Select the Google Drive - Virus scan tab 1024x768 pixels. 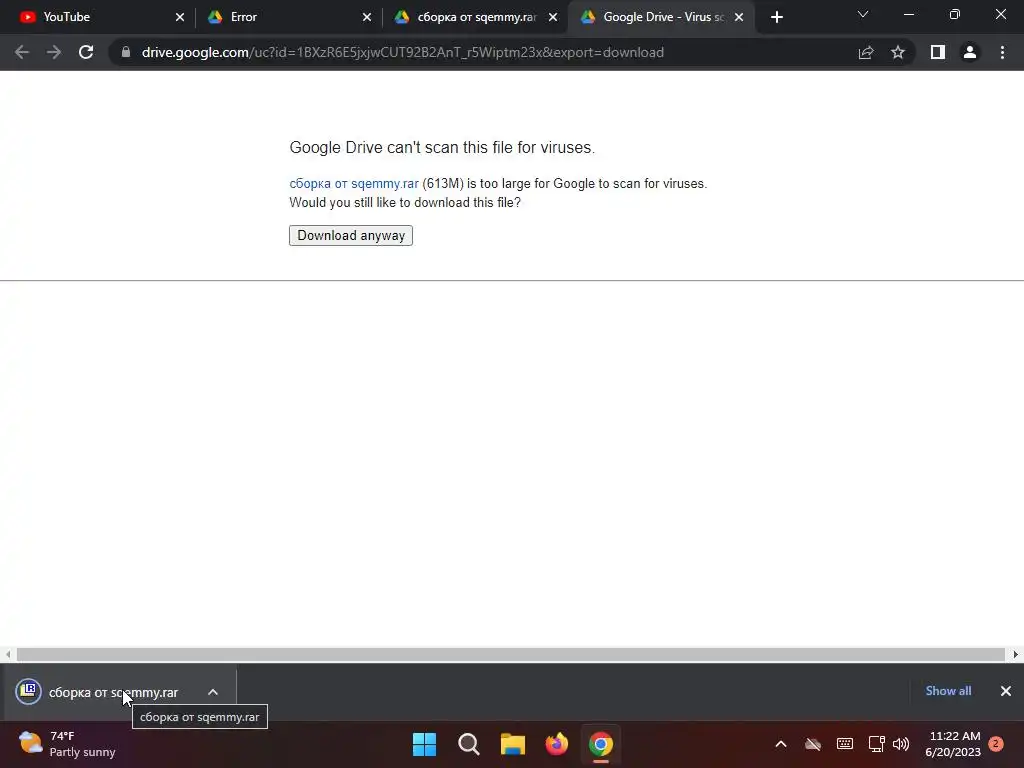click(661, 17)
